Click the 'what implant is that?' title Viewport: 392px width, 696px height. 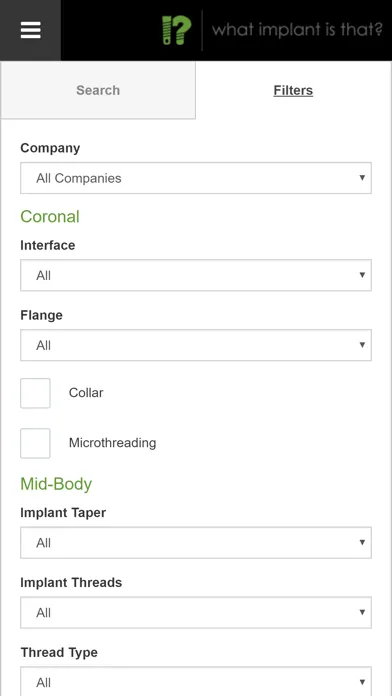(297, 30)
